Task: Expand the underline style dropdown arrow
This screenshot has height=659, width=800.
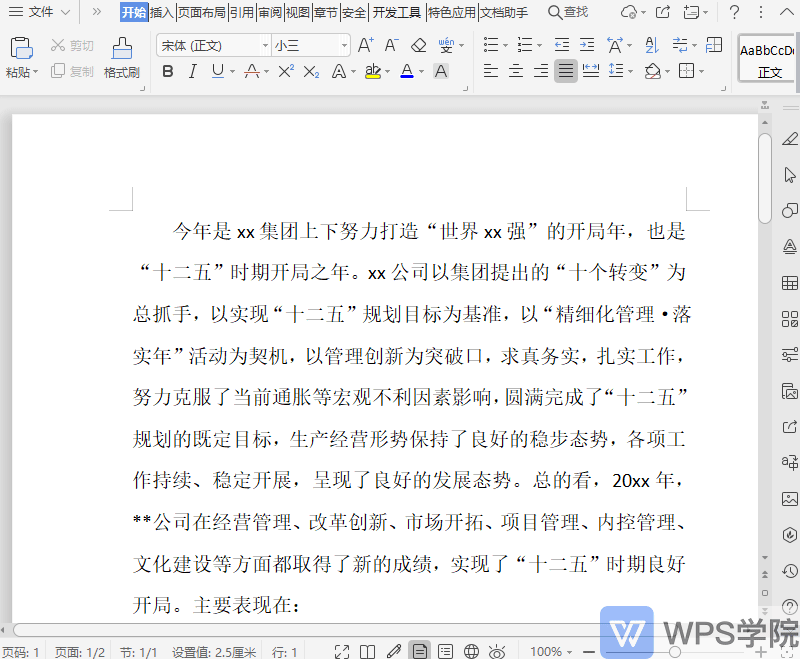Action: [x=232, y=71]
